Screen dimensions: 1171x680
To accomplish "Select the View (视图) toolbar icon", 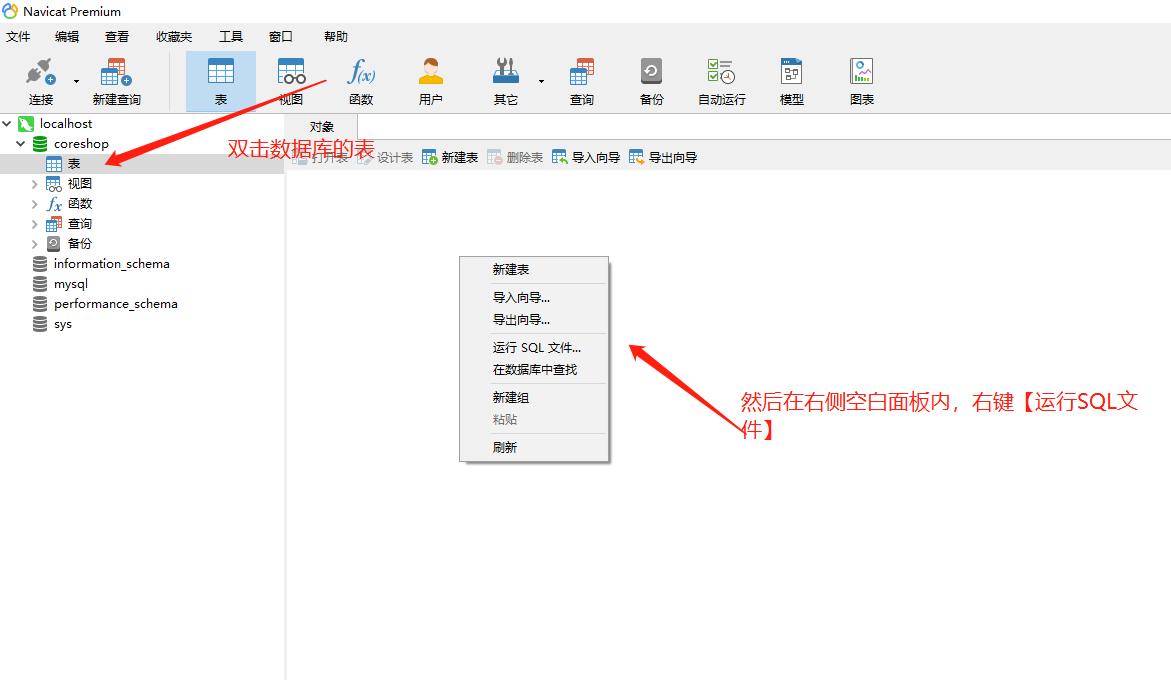I will point(291,74).
